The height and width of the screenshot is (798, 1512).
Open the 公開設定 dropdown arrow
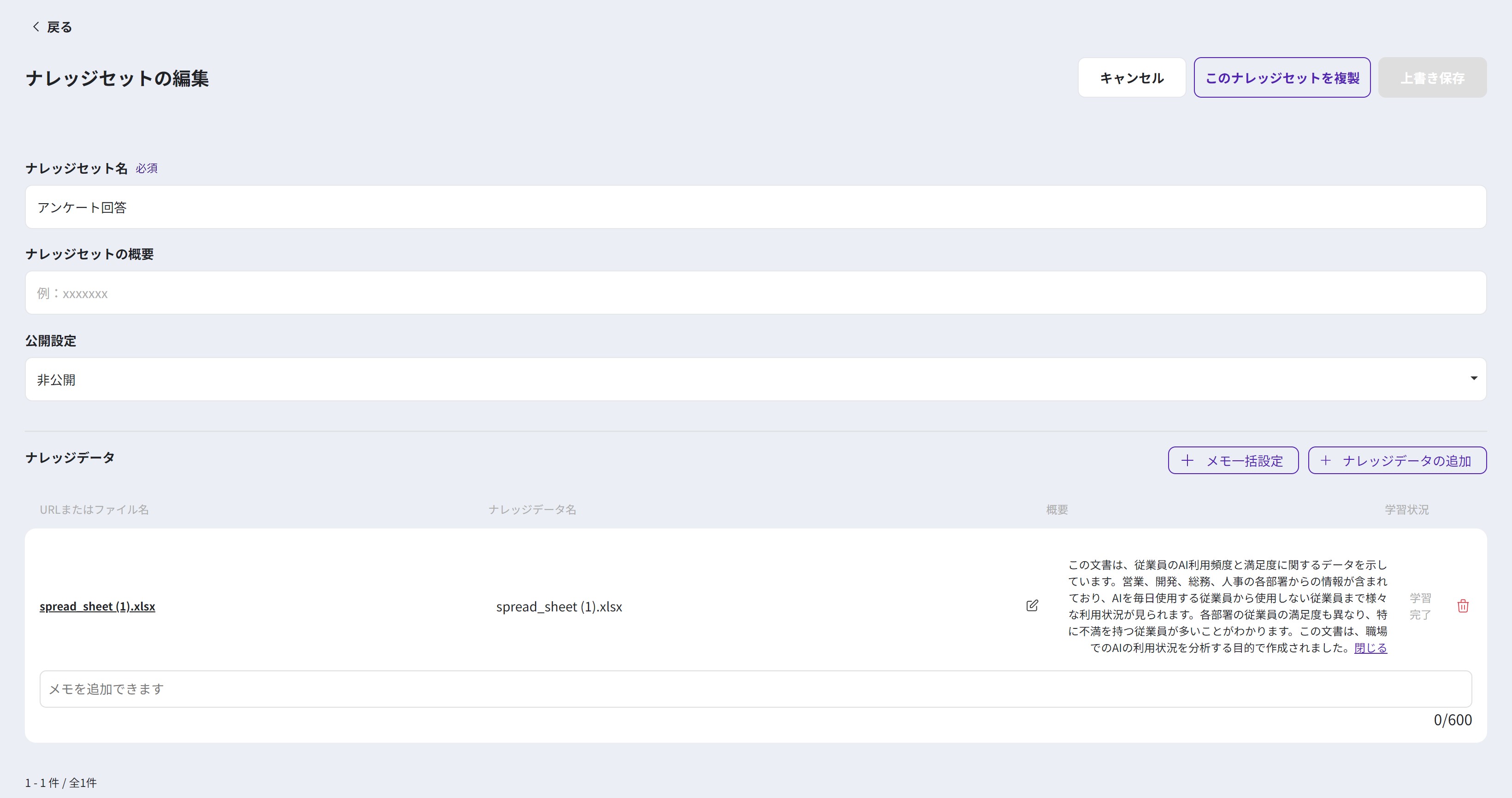pos(1473,378)
